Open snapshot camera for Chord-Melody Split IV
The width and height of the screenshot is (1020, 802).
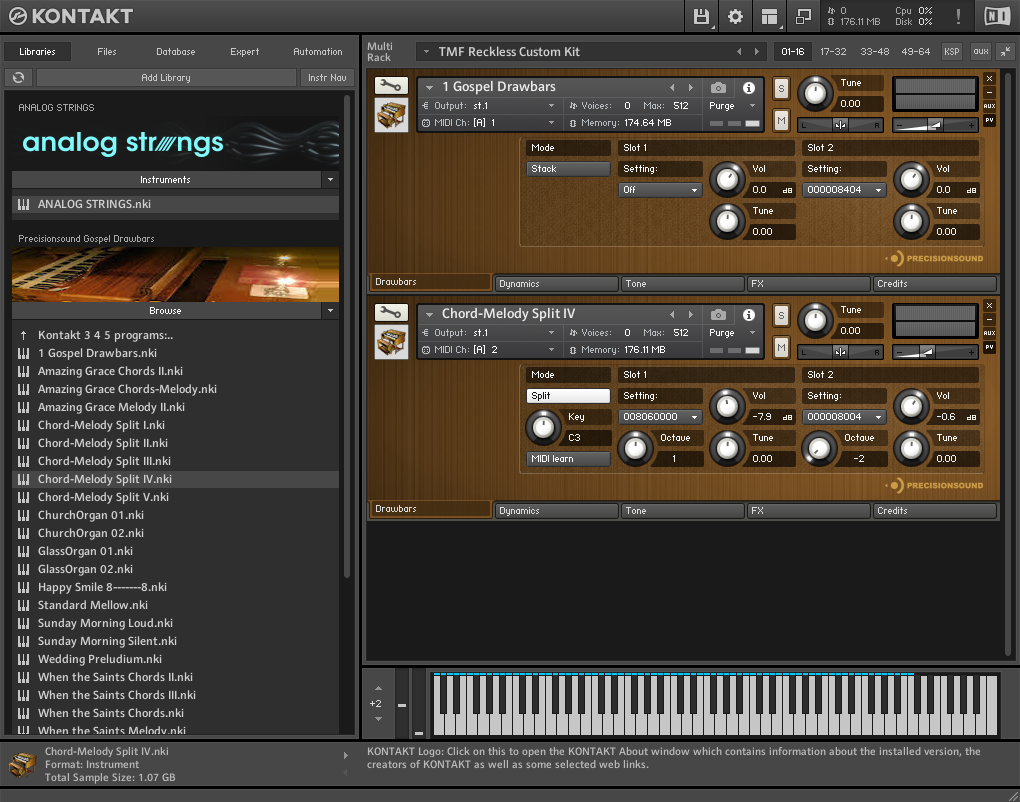tap(718, 314)
